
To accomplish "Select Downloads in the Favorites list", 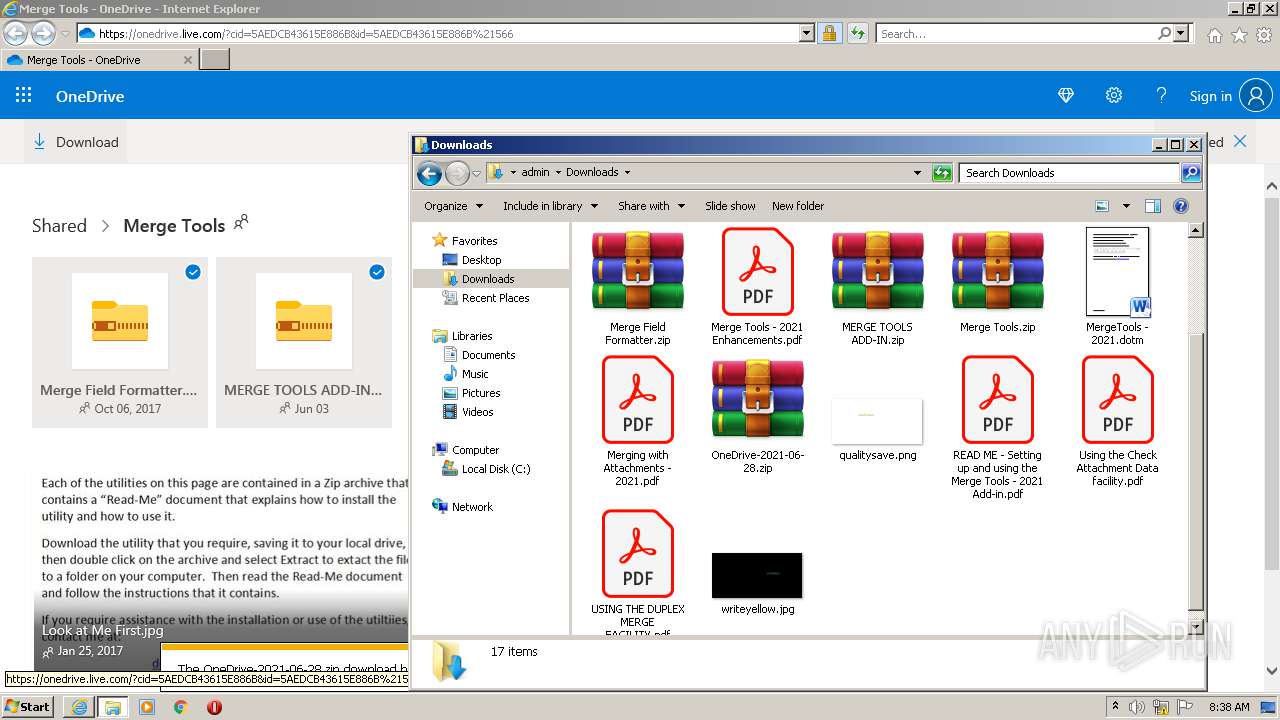I will pyautogui.click(x=487, y=279).
